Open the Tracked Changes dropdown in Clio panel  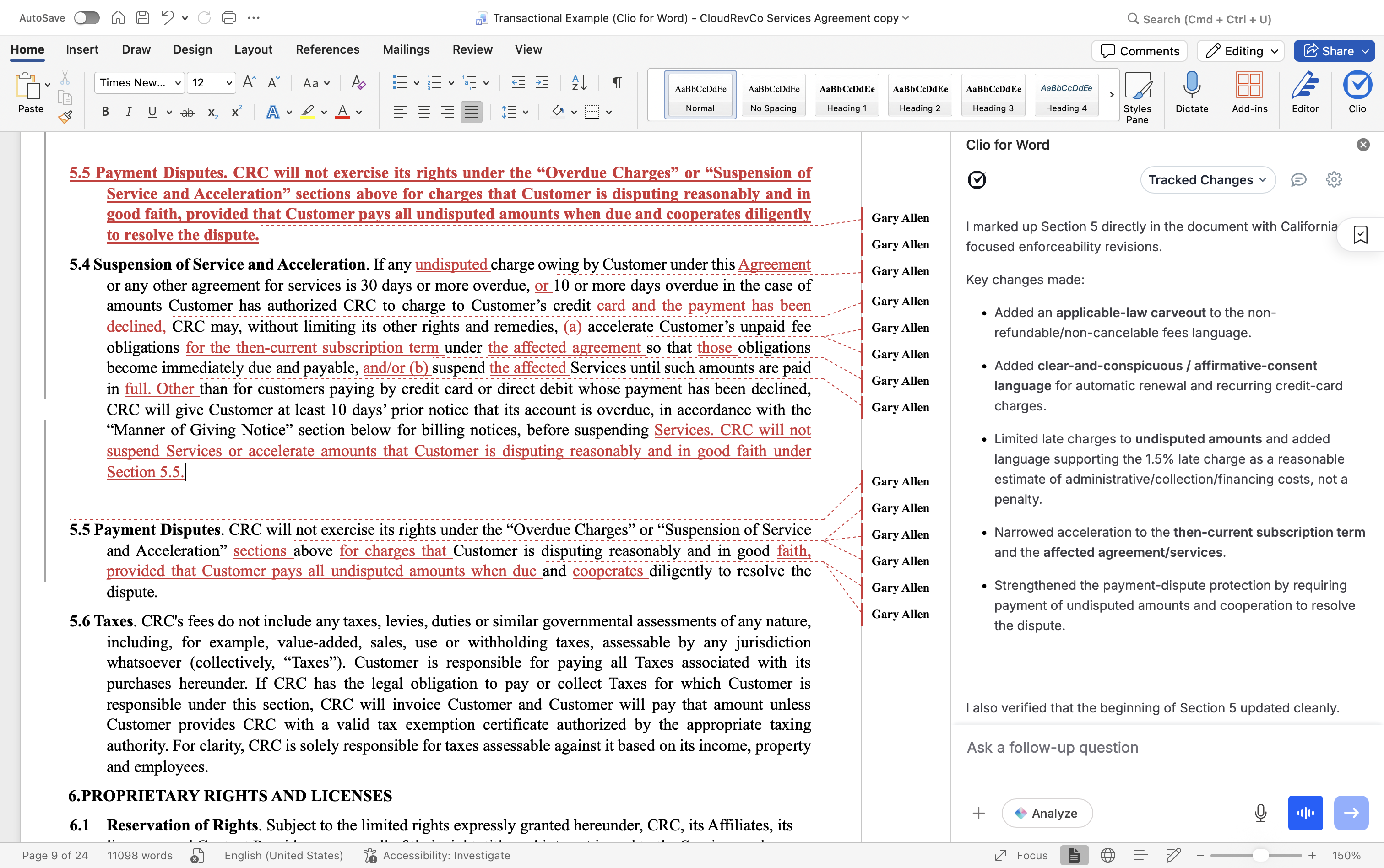[x=1208, y=180]
